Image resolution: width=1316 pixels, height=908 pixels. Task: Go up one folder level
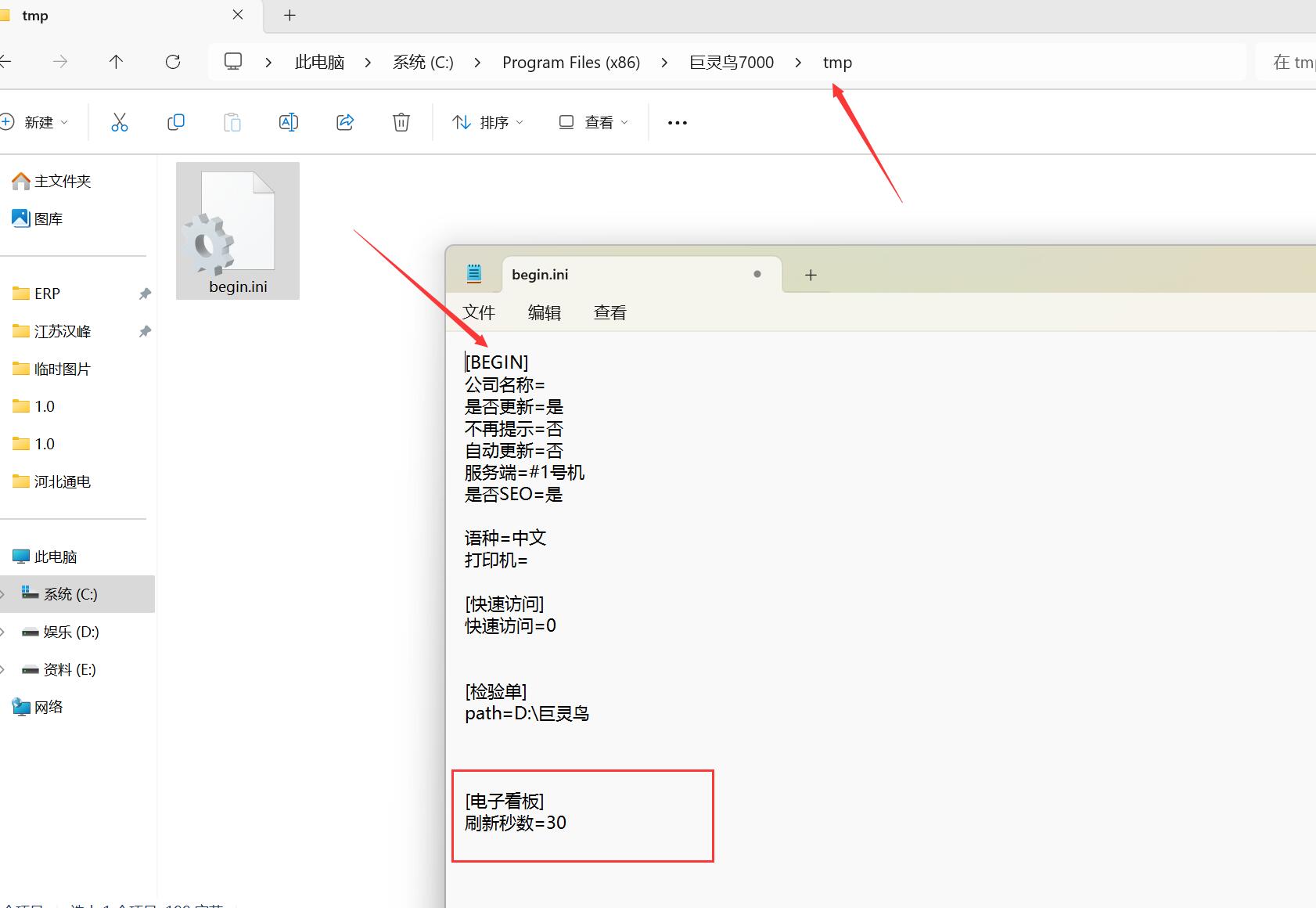pyautogui.click(x=116, y=62)
